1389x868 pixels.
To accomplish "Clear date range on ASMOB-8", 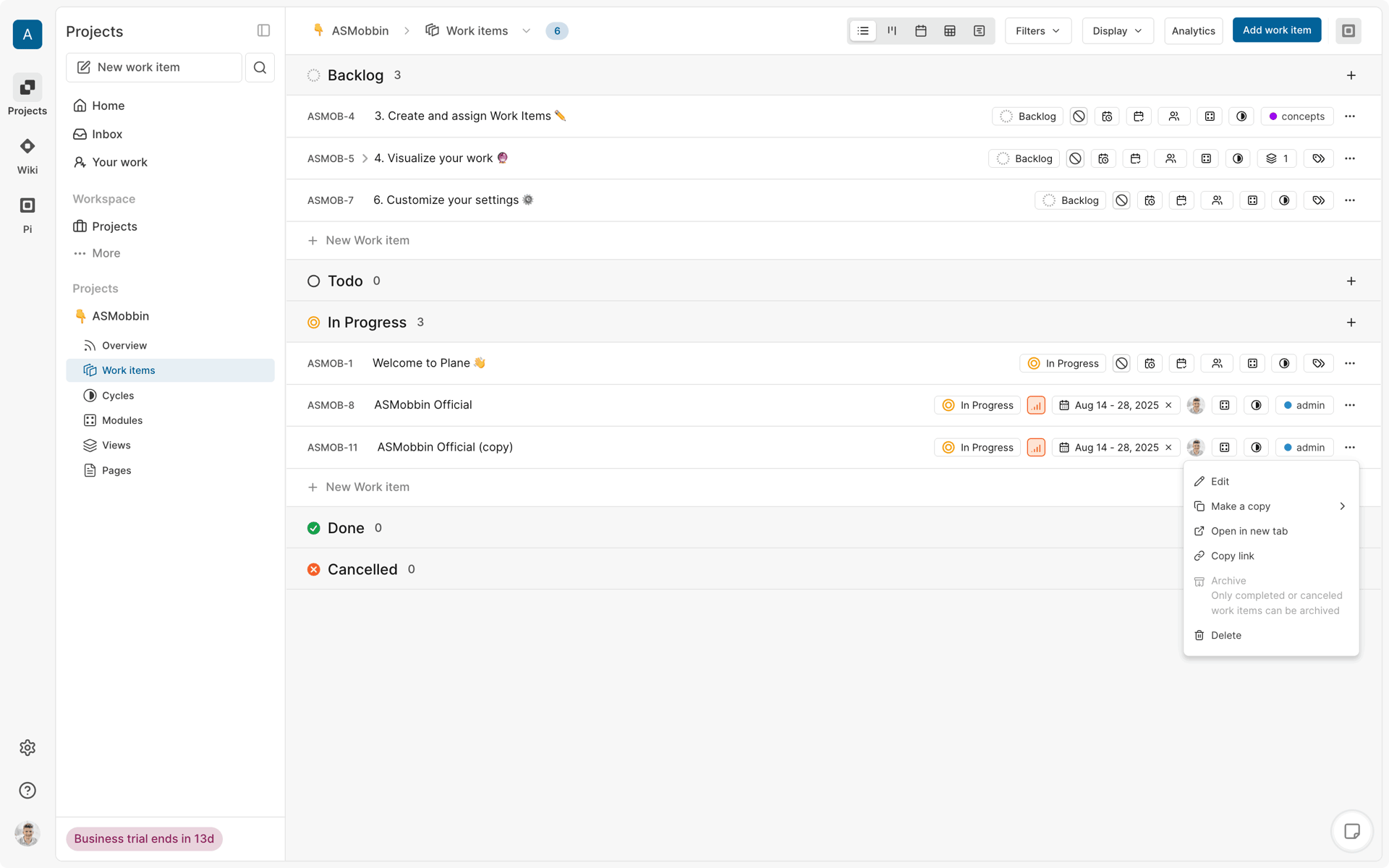I will tap(1168, 406).
